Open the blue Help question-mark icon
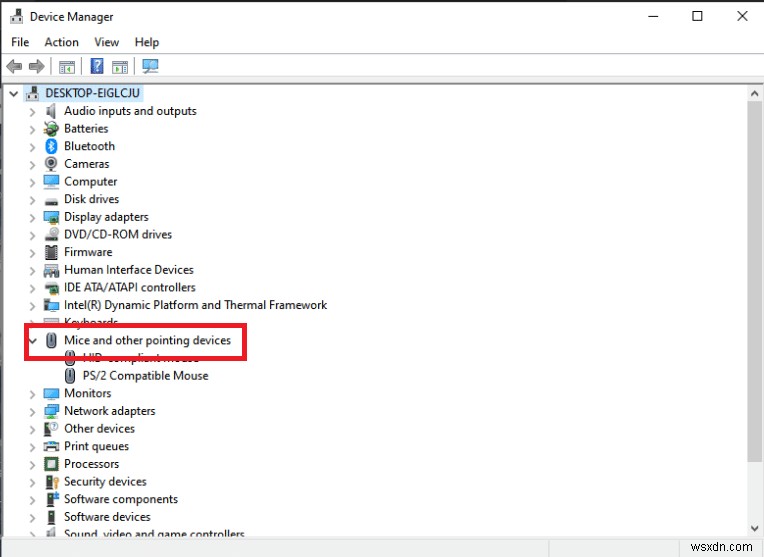Viewport: 764px width, 557px height. point(97,66)
